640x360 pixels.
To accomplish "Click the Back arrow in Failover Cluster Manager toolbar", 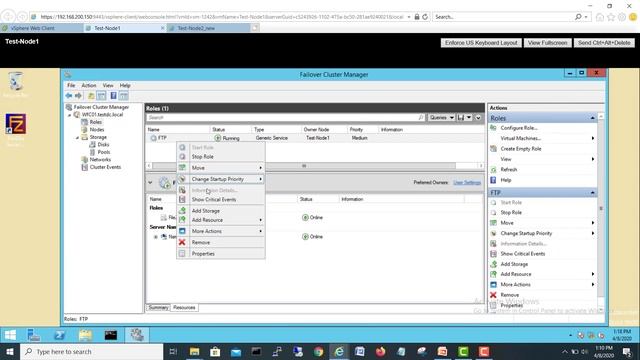I will [x=69, y=96].
